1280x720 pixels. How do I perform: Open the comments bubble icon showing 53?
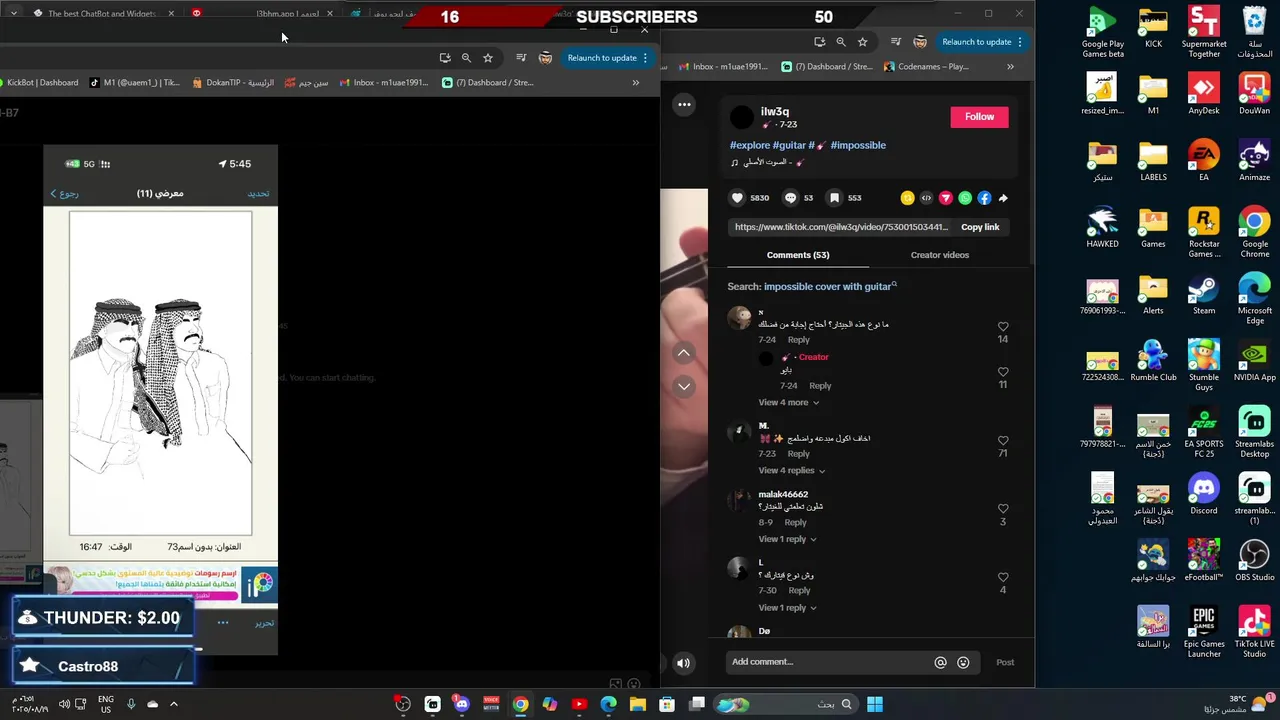[x=790, y=198]
